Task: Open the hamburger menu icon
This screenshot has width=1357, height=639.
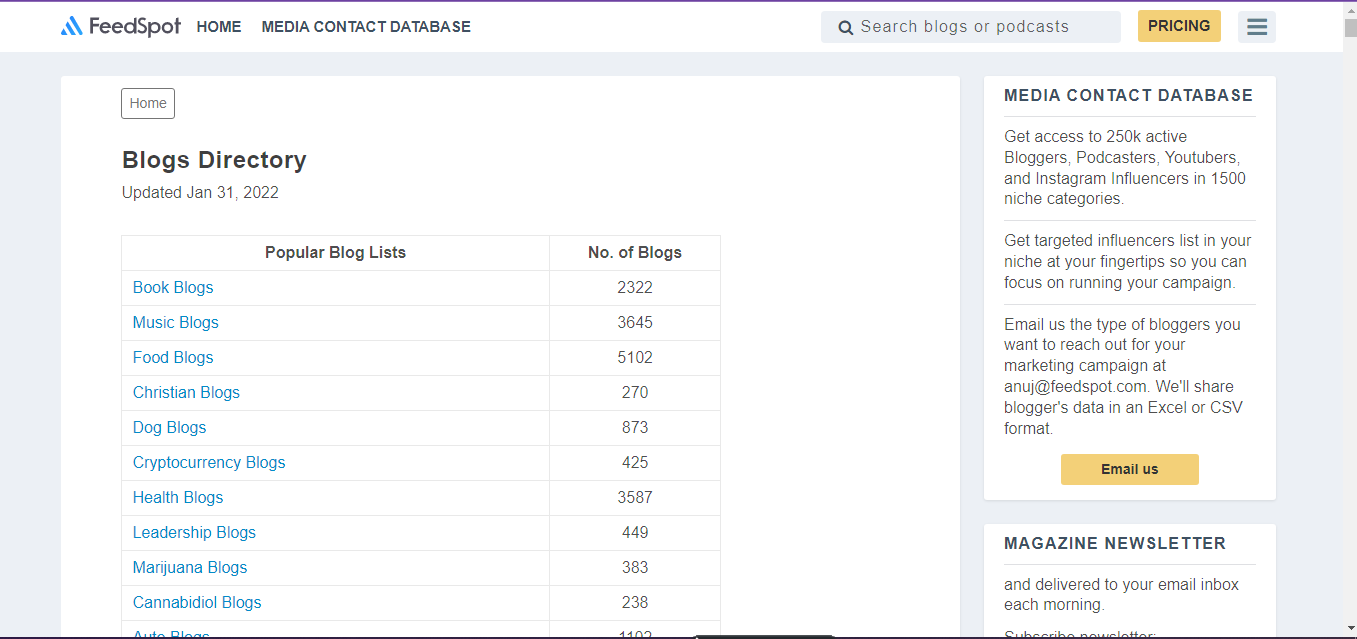Action: point(1256,27)
